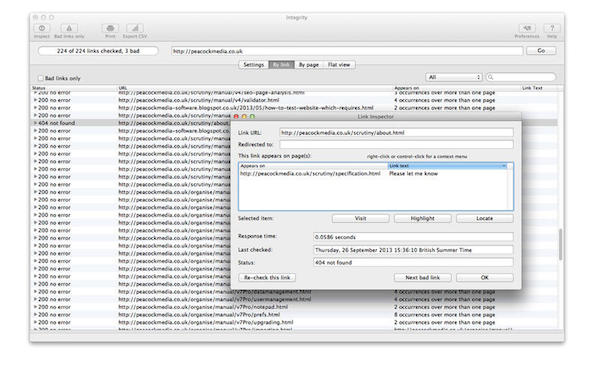Click the Visit button
Image resolution: width=600 pixels, height=375 pixels.
pos(360,218)
